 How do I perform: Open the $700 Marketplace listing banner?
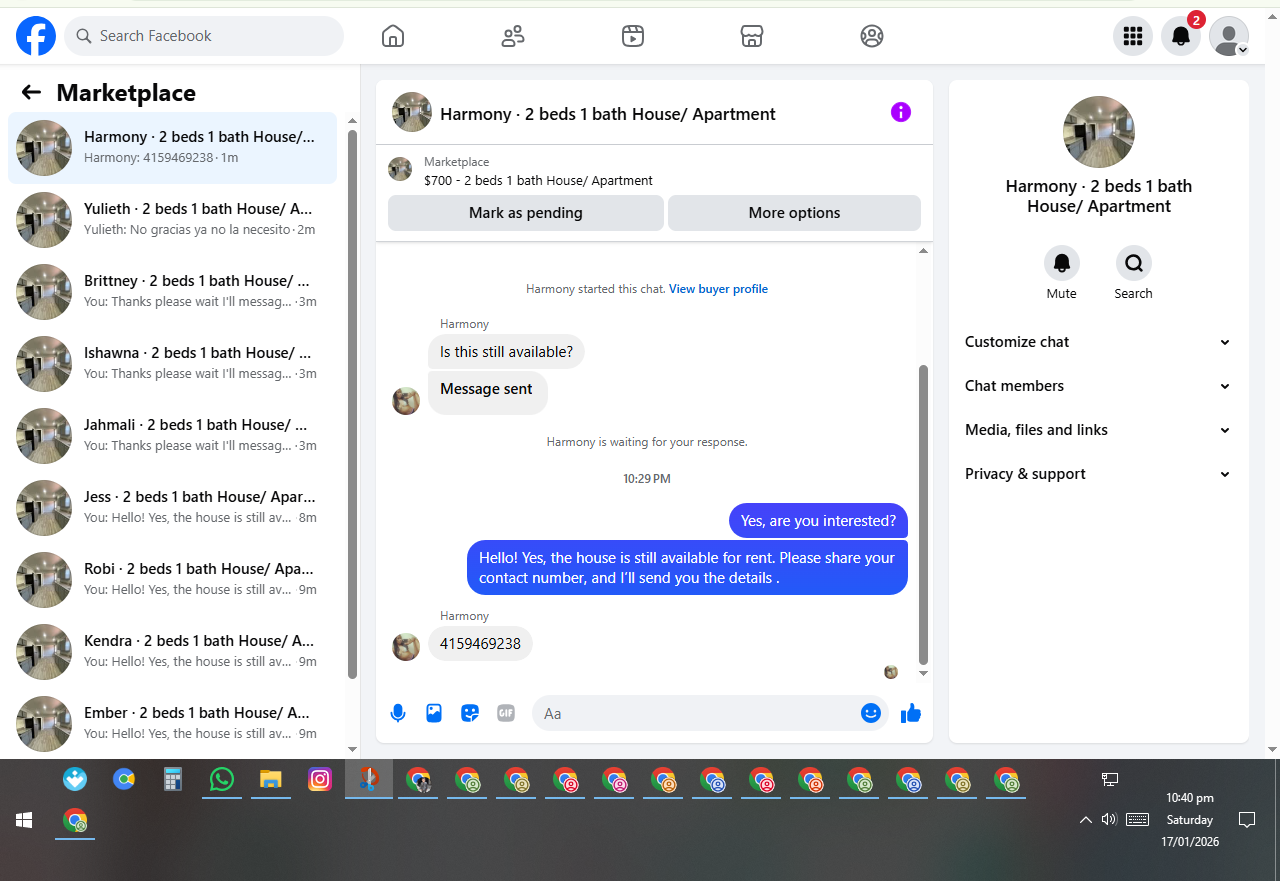click(x=654, y=171)
